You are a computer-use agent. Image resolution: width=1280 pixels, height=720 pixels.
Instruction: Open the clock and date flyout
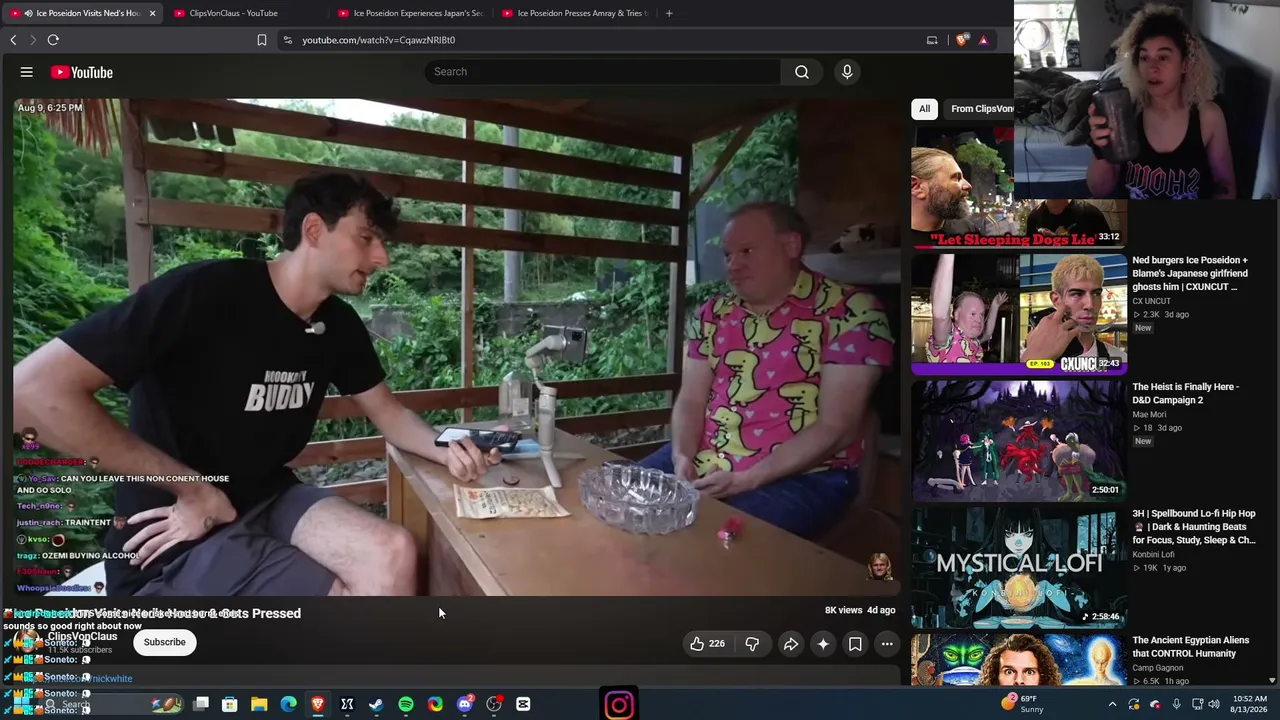tap(1250, 705)
